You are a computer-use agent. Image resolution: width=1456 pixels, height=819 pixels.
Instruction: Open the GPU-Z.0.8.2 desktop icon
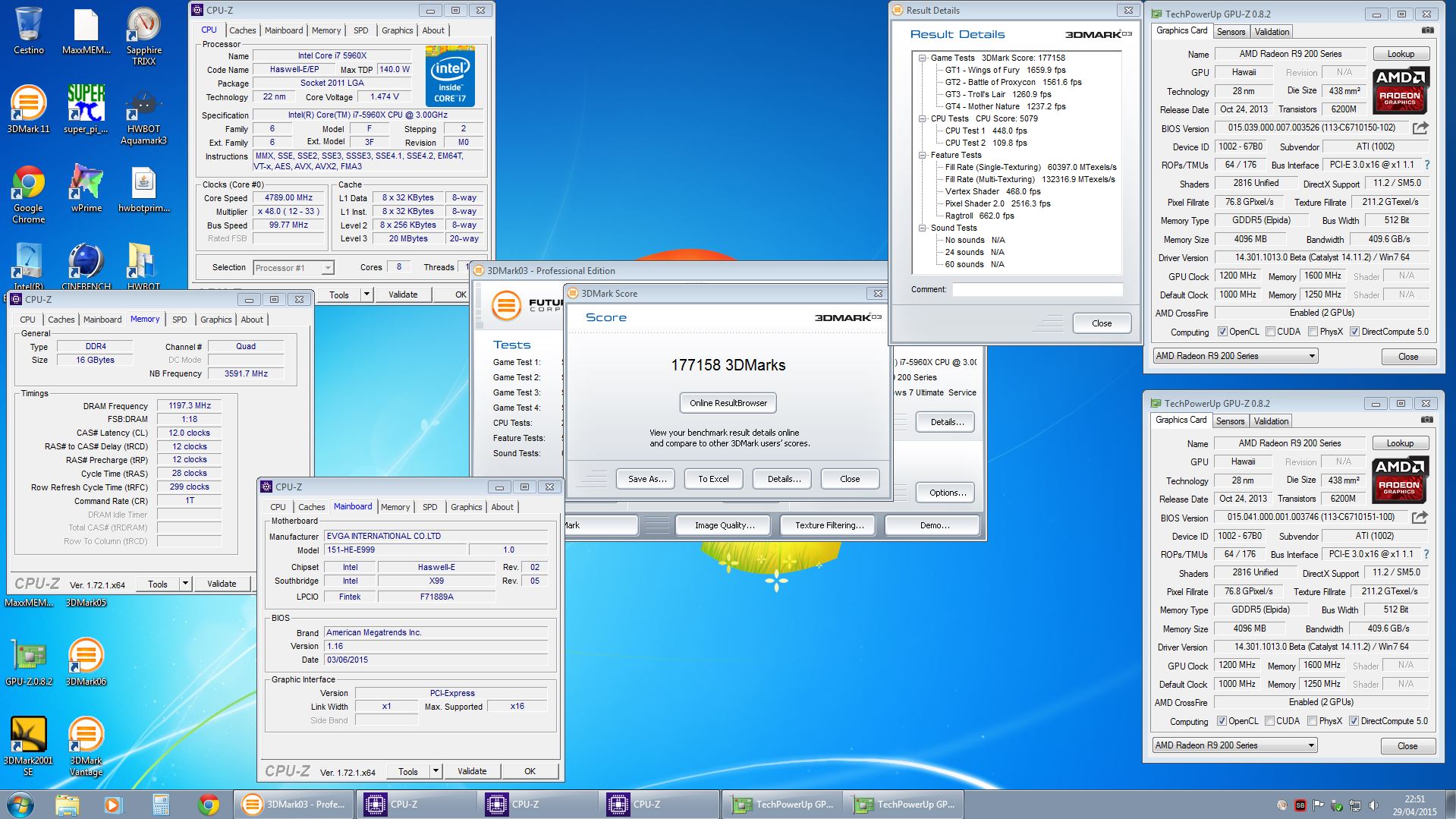tap(28, 662)
